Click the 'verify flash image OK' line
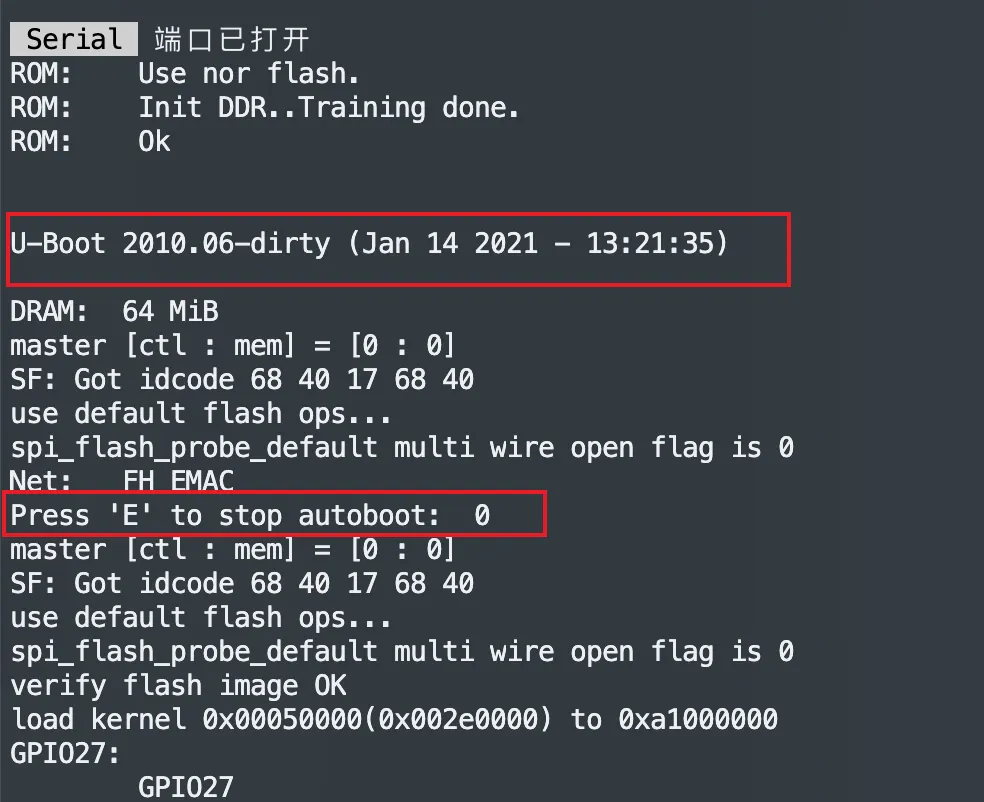The height and width of the screenshot is (802, 984). 178,686
